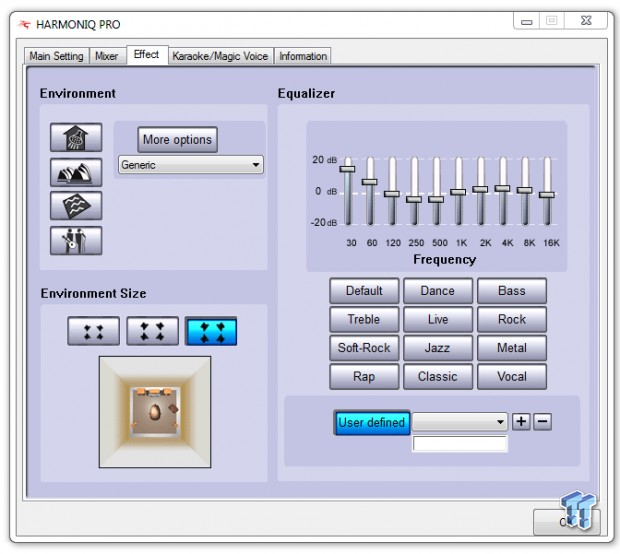Click the 120 Hz equalizer slider handle

(x=392, y=194)
